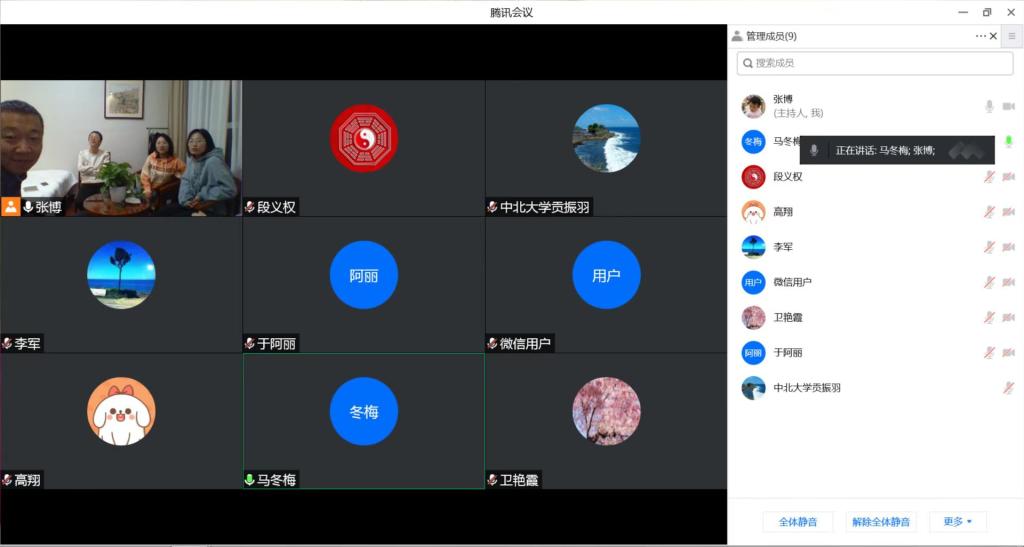This screenshot has width=1024, height=547.
Task: Expand the 更多 dropdown button
Action: 957,522
